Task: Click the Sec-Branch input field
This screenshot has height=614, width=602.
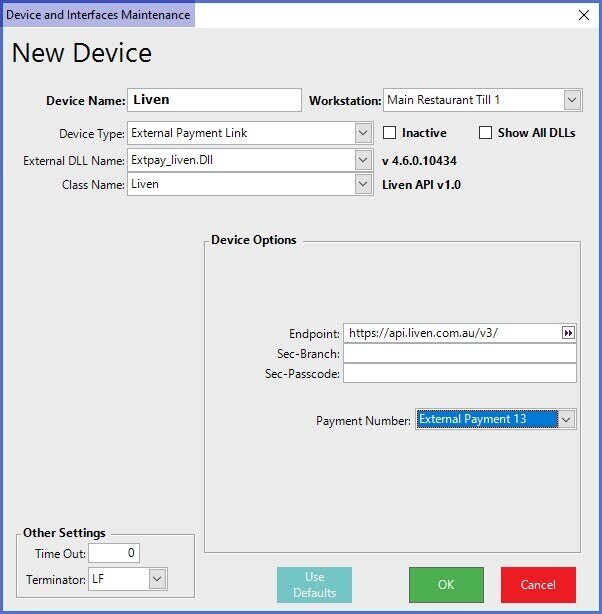Action: [x=459, y=353]
